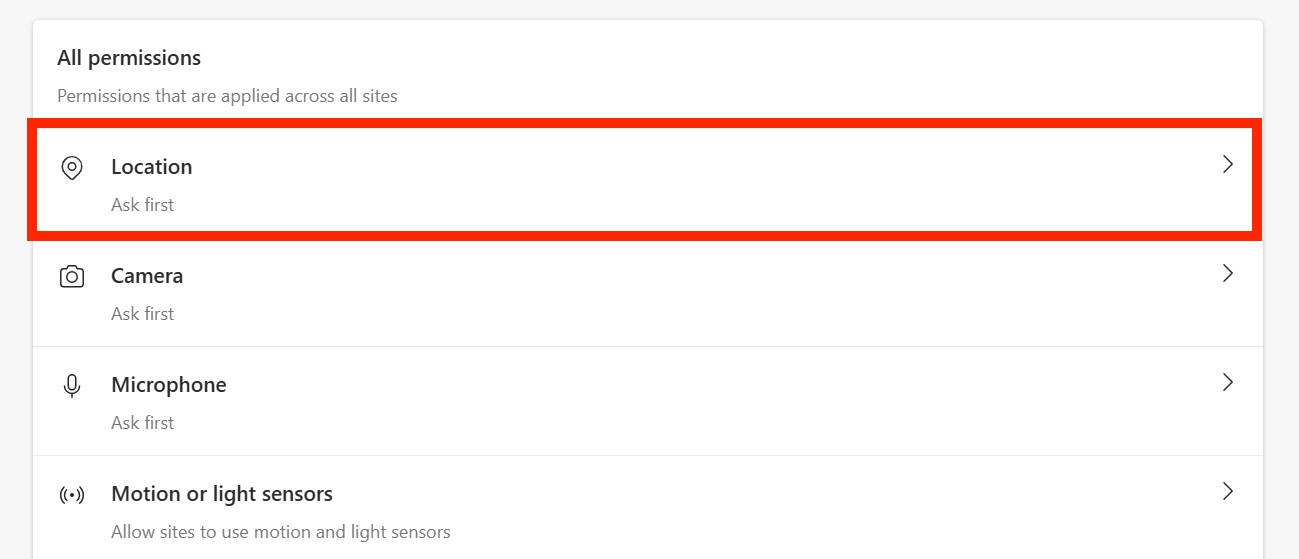The image size is (1299, 559).
Task: Click the Location pin icon
Action: [71, 168]
